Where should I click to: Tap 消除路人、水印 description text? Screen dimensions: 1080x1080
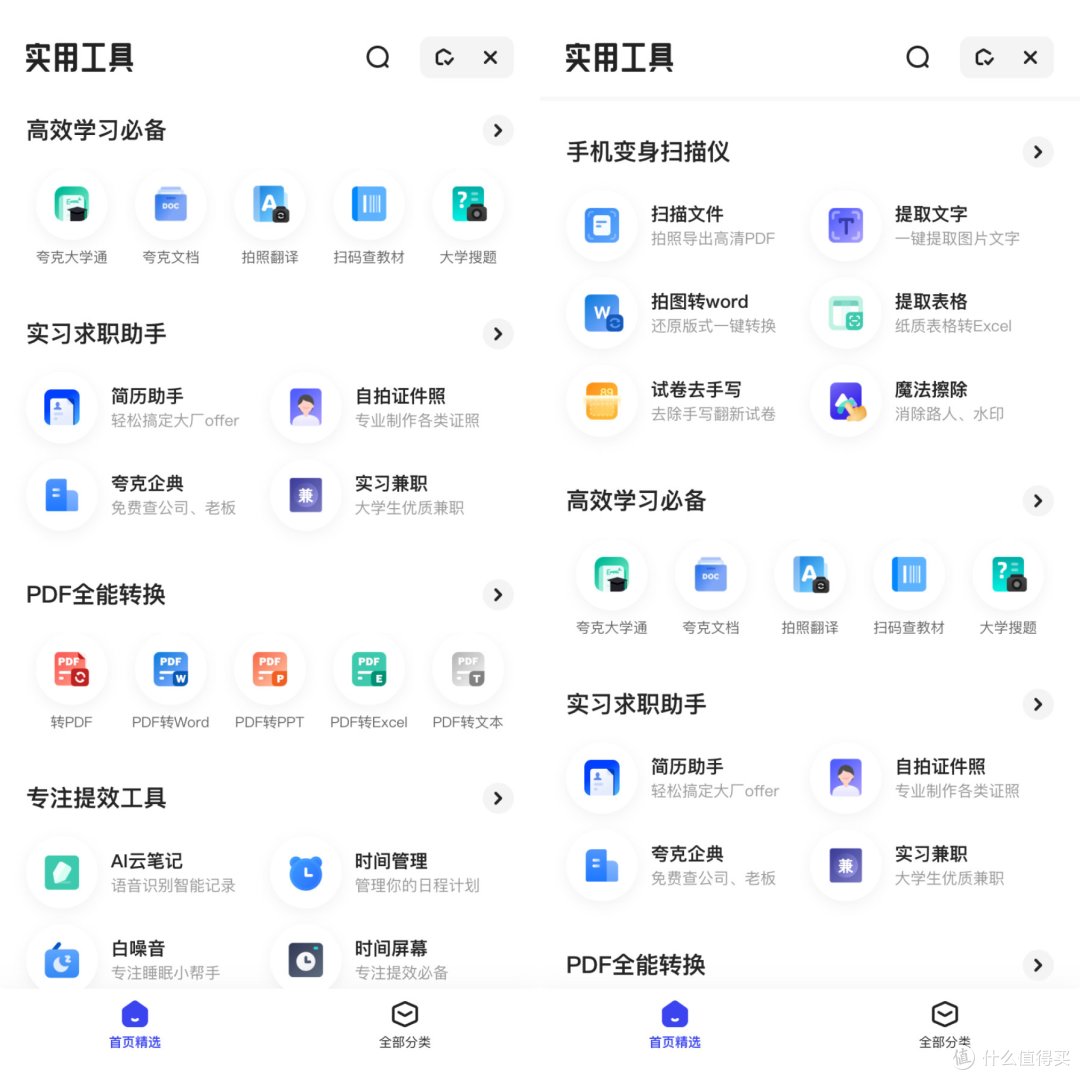click(x=949, y=414)
